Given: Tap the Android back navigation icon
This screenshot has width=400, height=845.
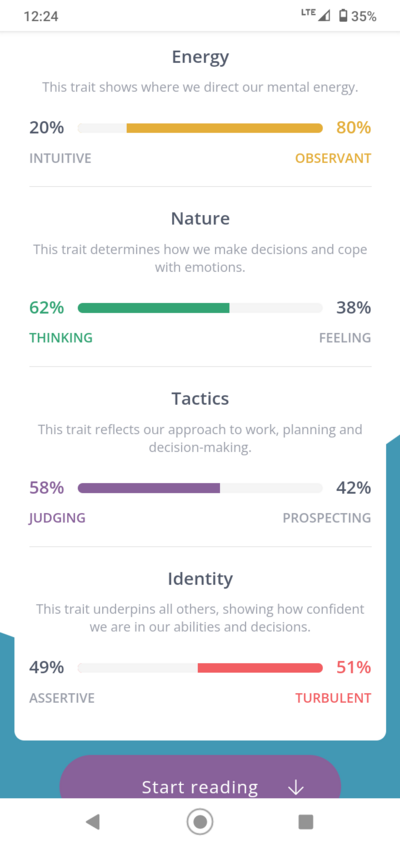Looking at the screenshot, I should [x=93, y=821].
